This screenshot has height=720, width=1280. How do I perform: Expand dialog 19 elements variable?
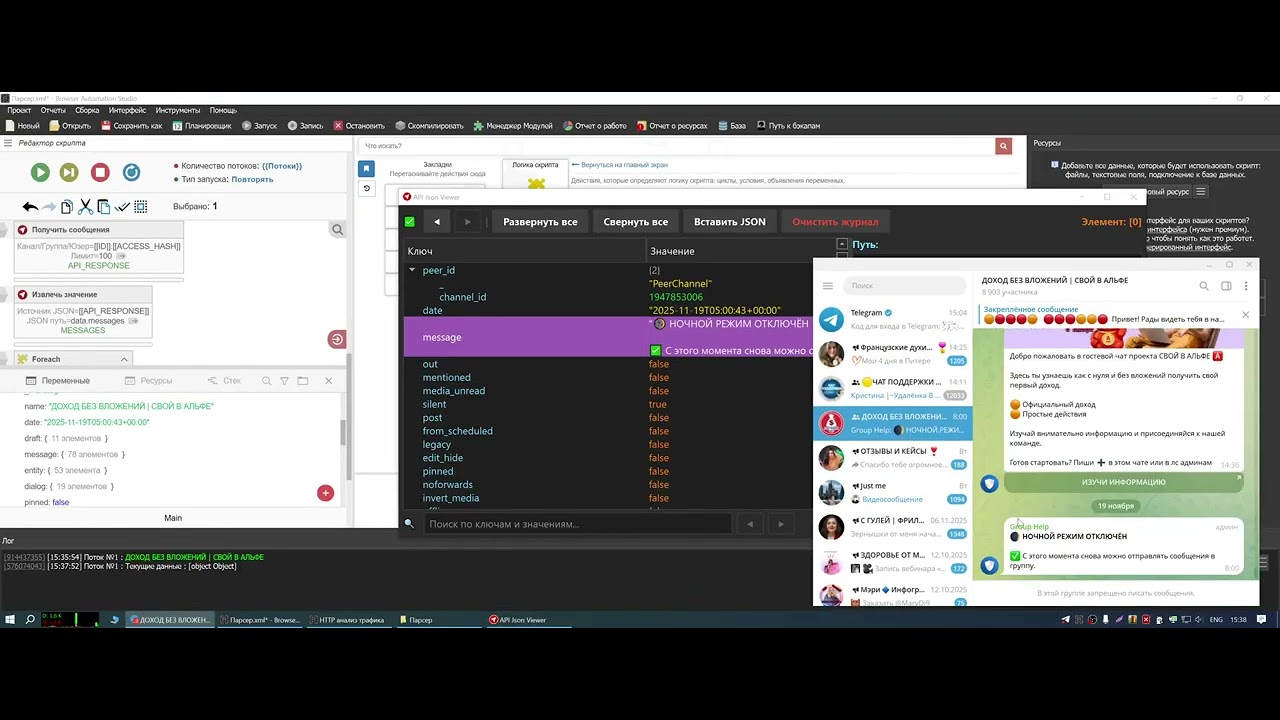tap(68, 486)
